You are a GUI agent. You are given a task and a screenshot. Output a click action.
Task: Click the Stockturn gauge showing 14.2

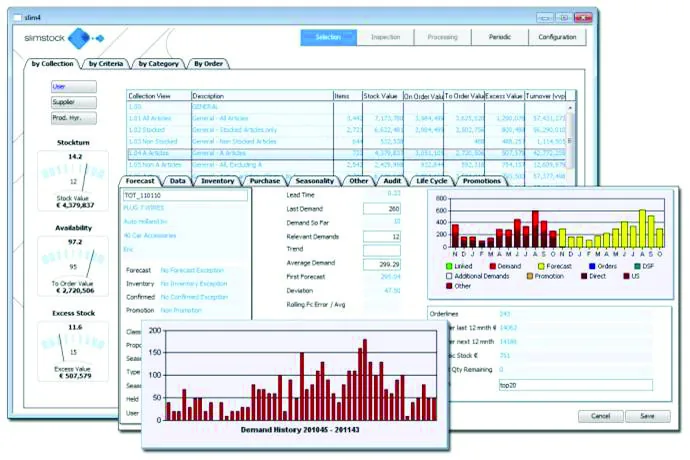pyautogui.click(x=73, y=180)
